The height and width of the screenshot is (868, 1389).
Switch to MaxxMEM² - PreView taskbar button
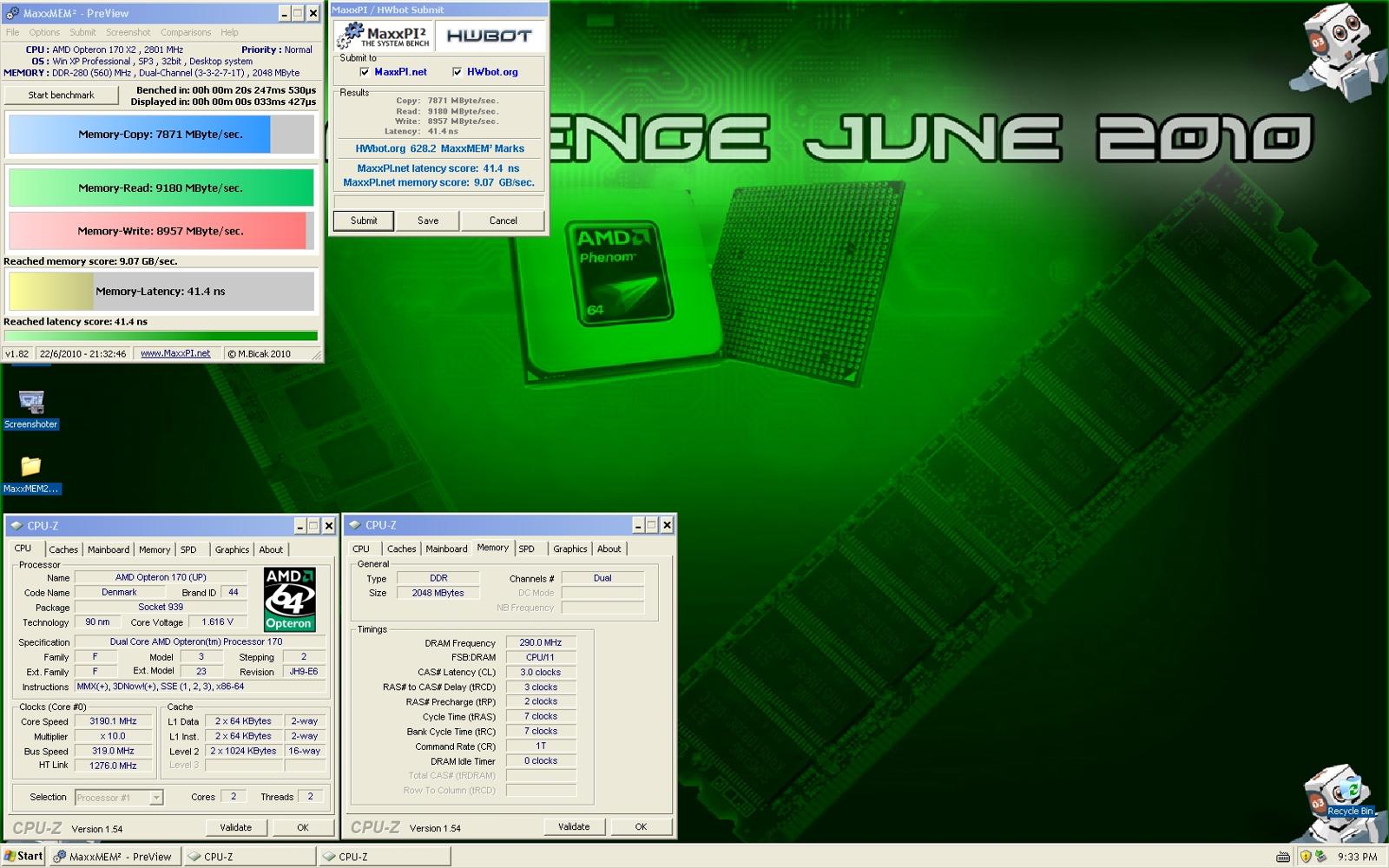point(115,856)
